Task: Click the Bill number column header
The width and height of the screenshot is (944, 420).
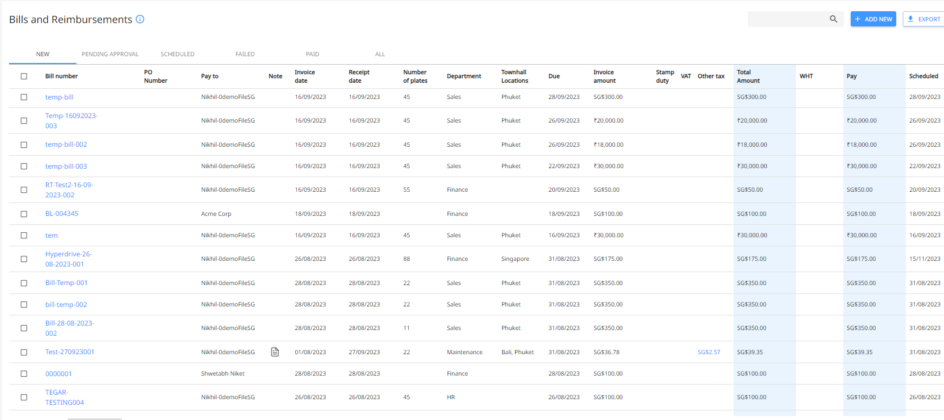Action: [61, 76]
